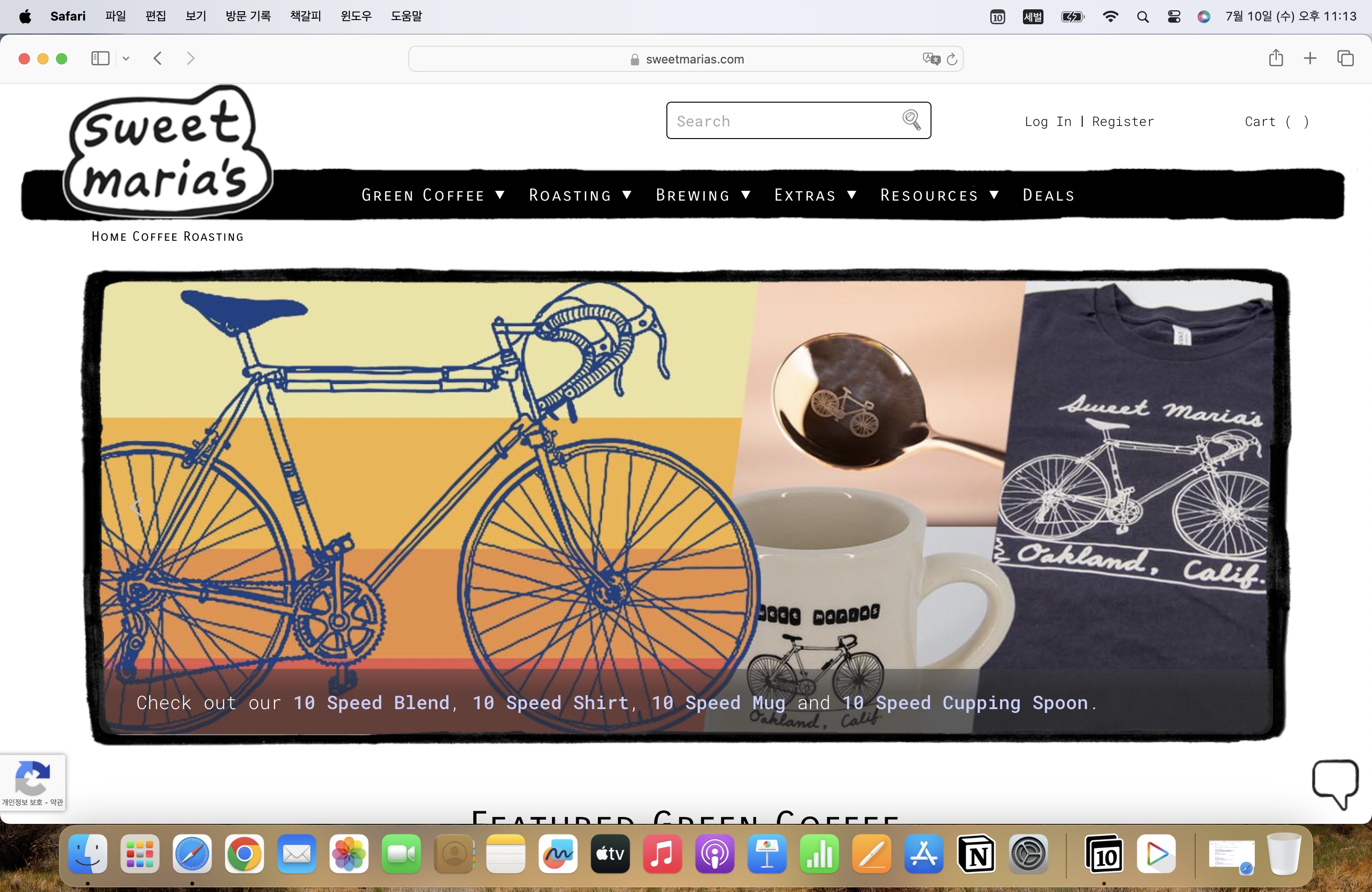Click the magnifier icon in search box

tap(911, 120)
